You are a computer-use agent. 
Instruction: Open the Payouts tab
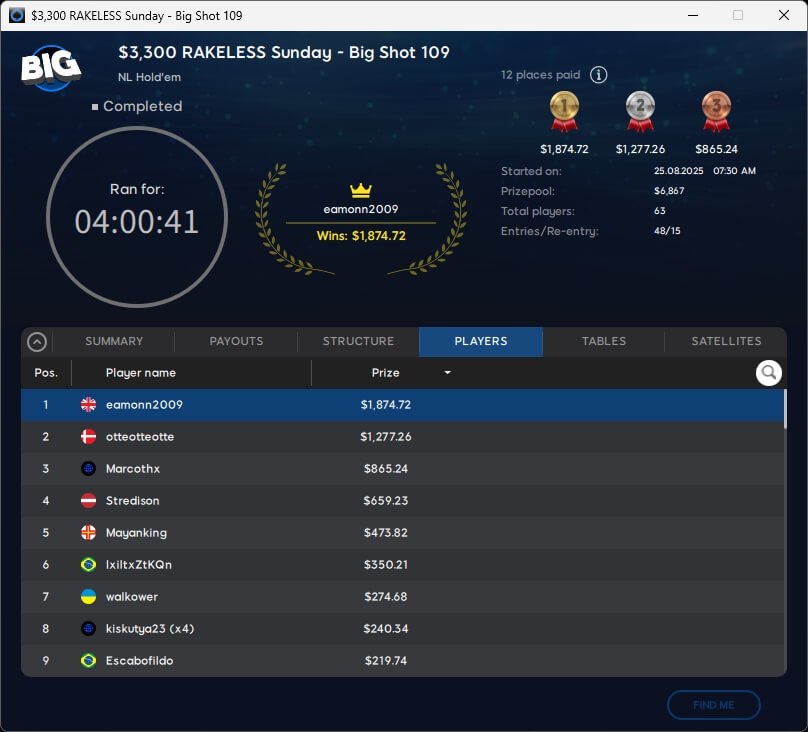(x=236, y=342)
